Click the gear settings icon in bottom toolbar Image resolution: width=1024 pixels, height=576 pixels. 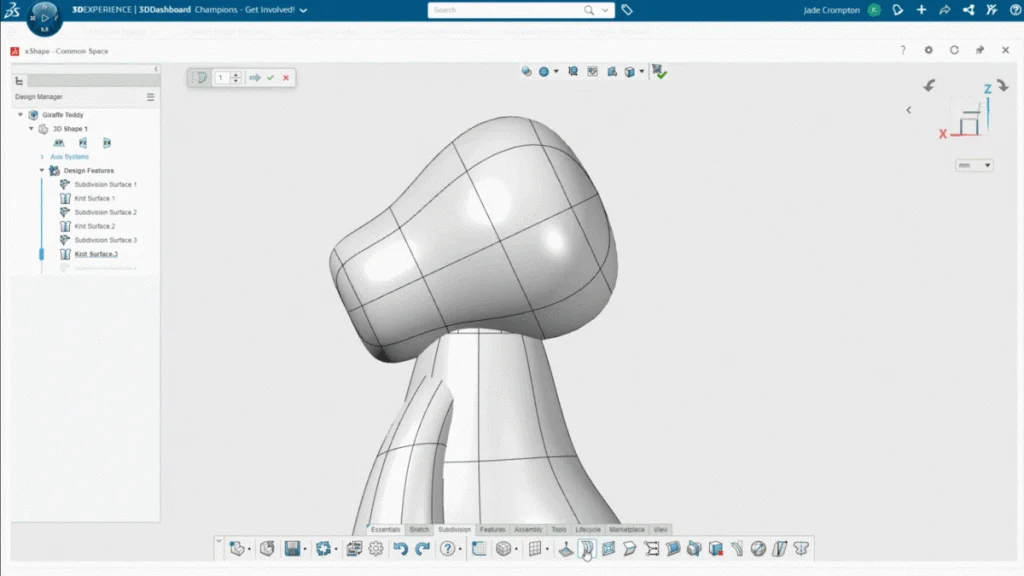point(376,549)
